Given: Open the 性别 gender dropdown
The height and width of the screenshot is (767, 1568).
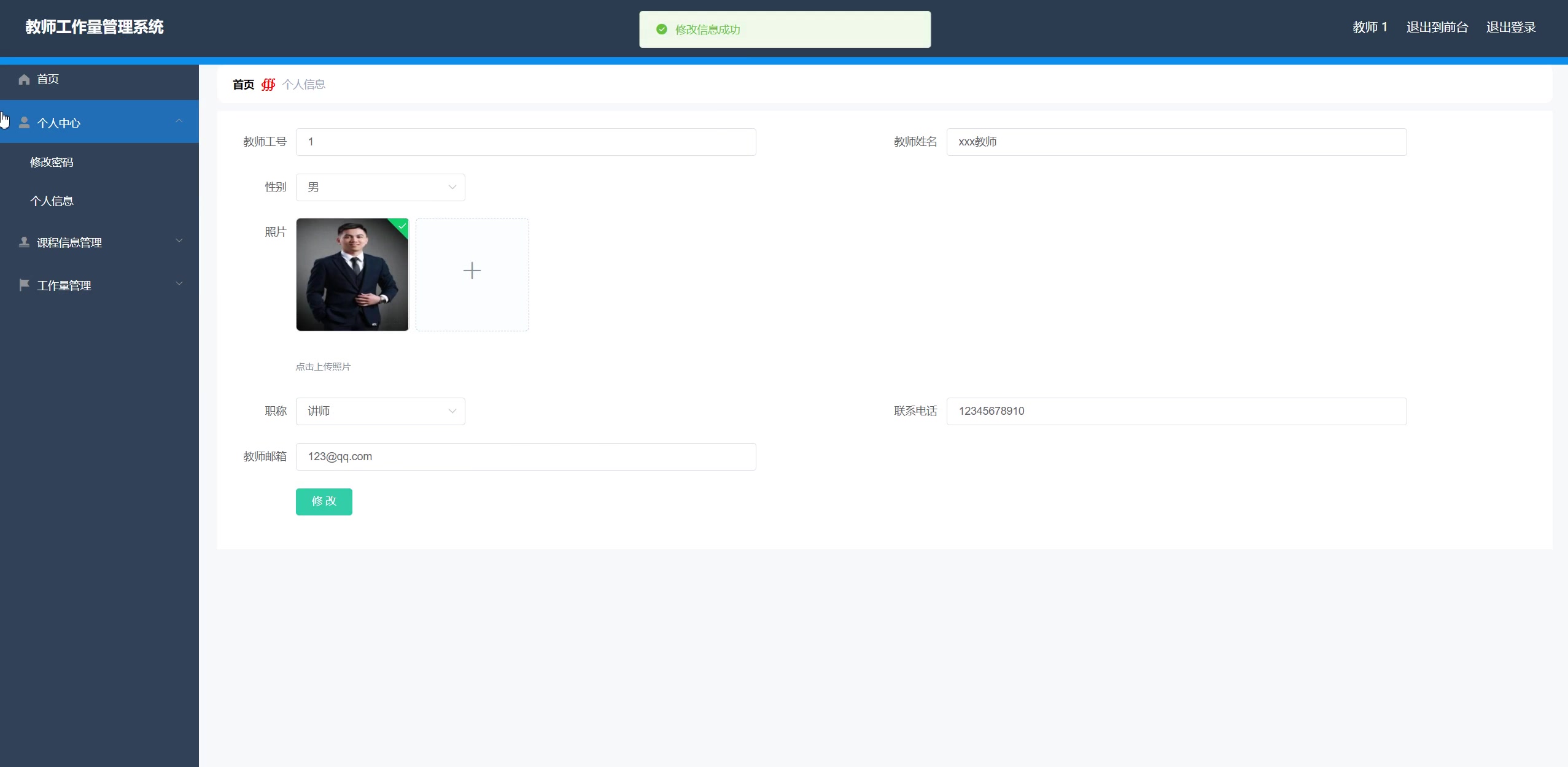Looking at the screenshot, I should coord(380,187).
